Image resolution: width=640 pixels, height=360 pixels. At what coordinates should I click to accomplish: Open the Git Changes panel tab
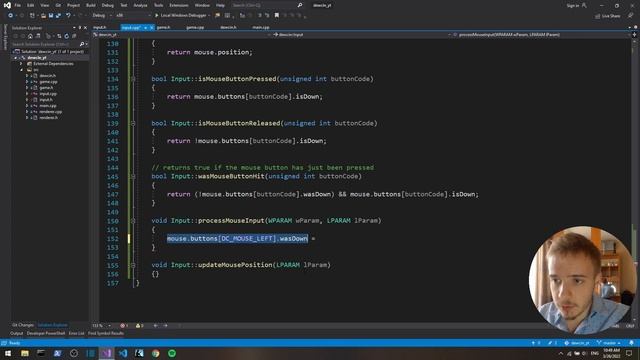pyautogui.click(x=23, y=325)
